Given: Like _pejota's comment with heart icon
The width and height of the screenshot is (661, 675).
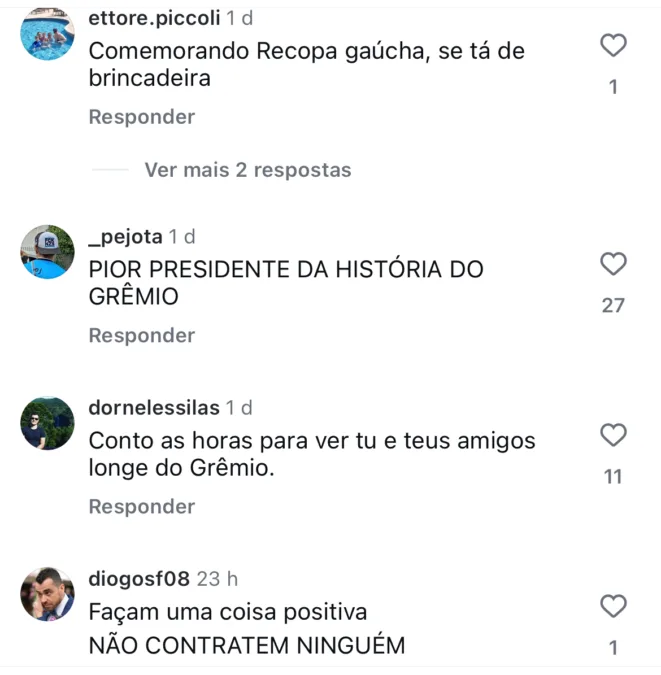Looking at the screenshot, I should 613,263.
